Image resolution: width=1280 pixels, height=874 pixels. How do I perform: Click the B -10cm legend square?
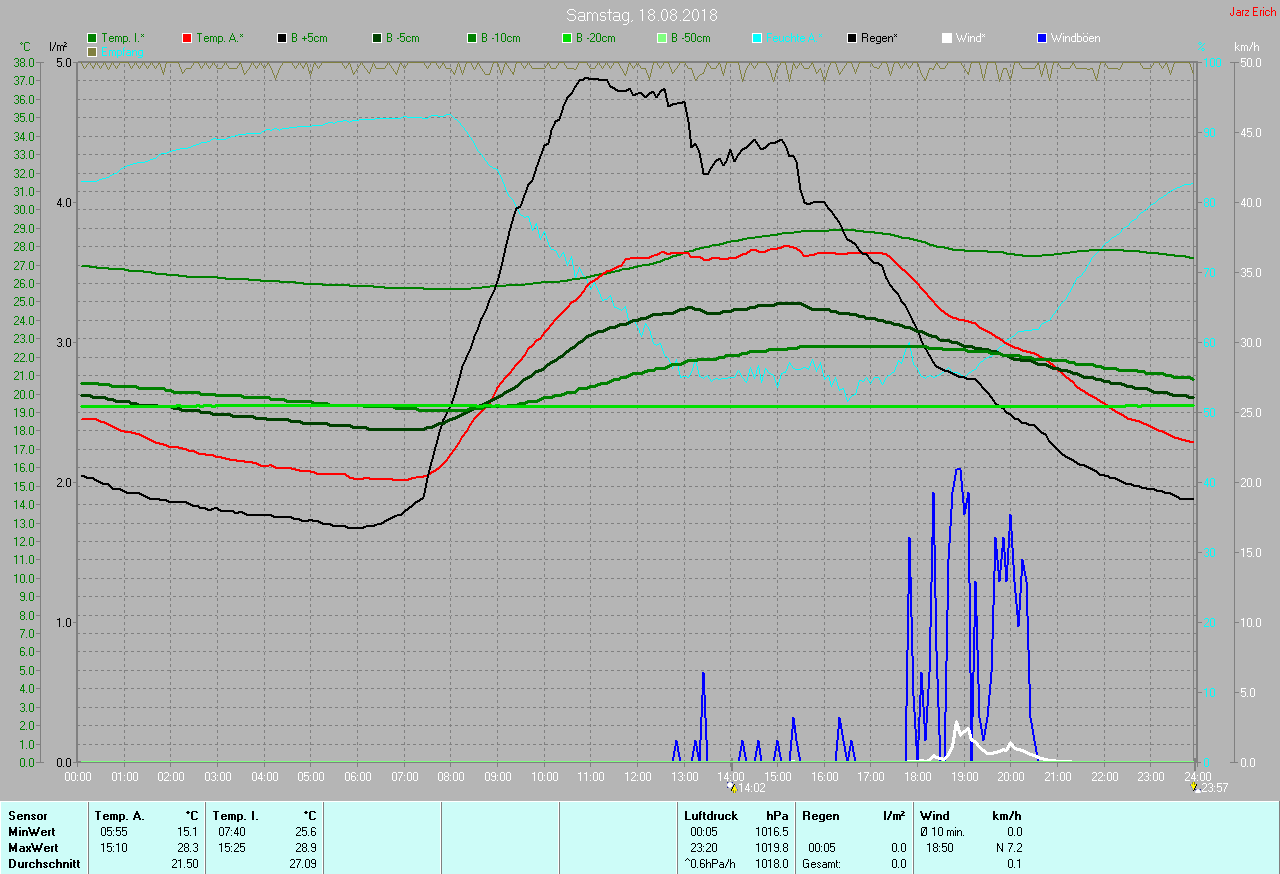[x=472, y=38]
